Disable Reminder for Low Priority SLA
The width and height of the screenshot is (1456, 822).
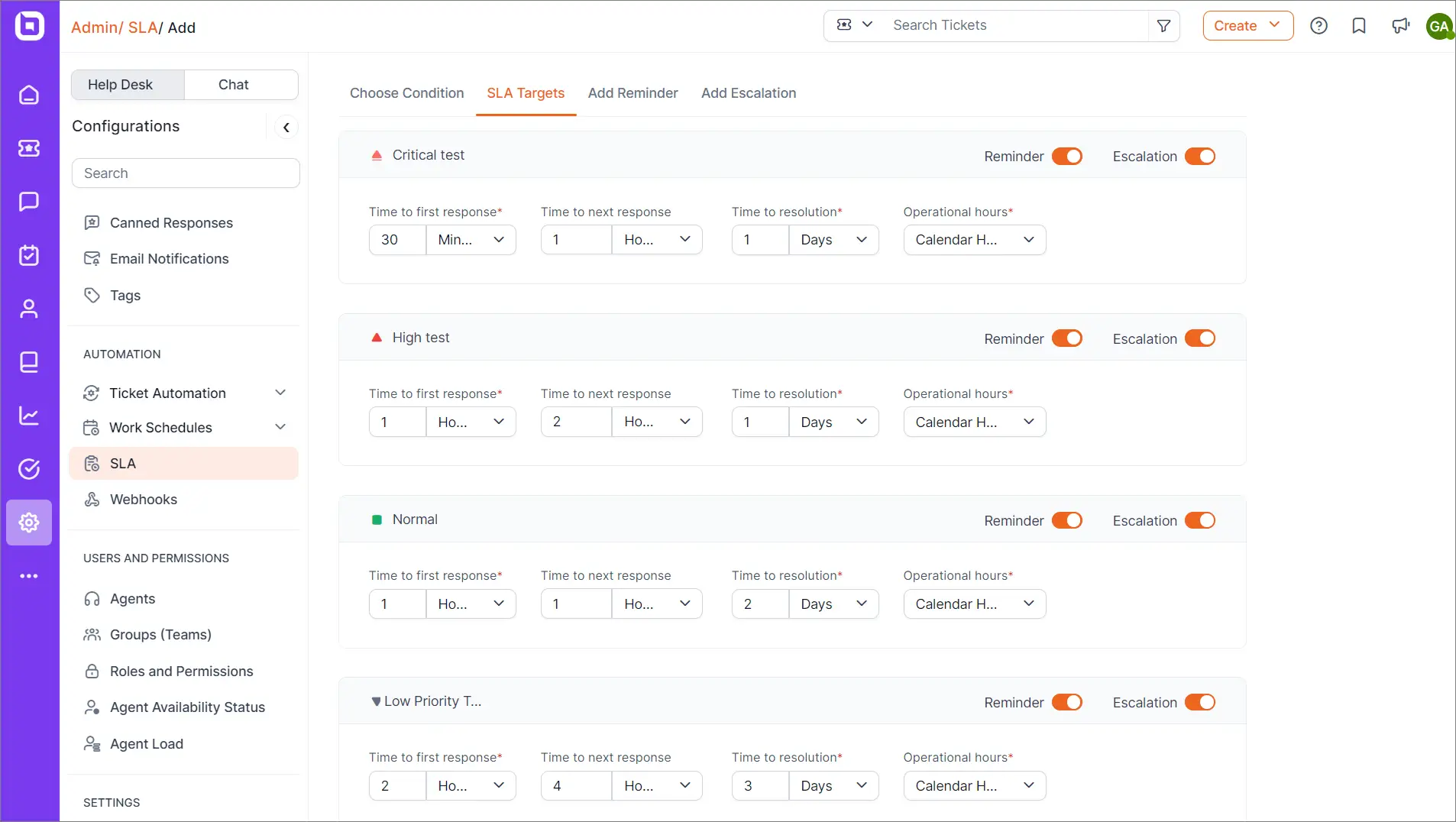1068,702
